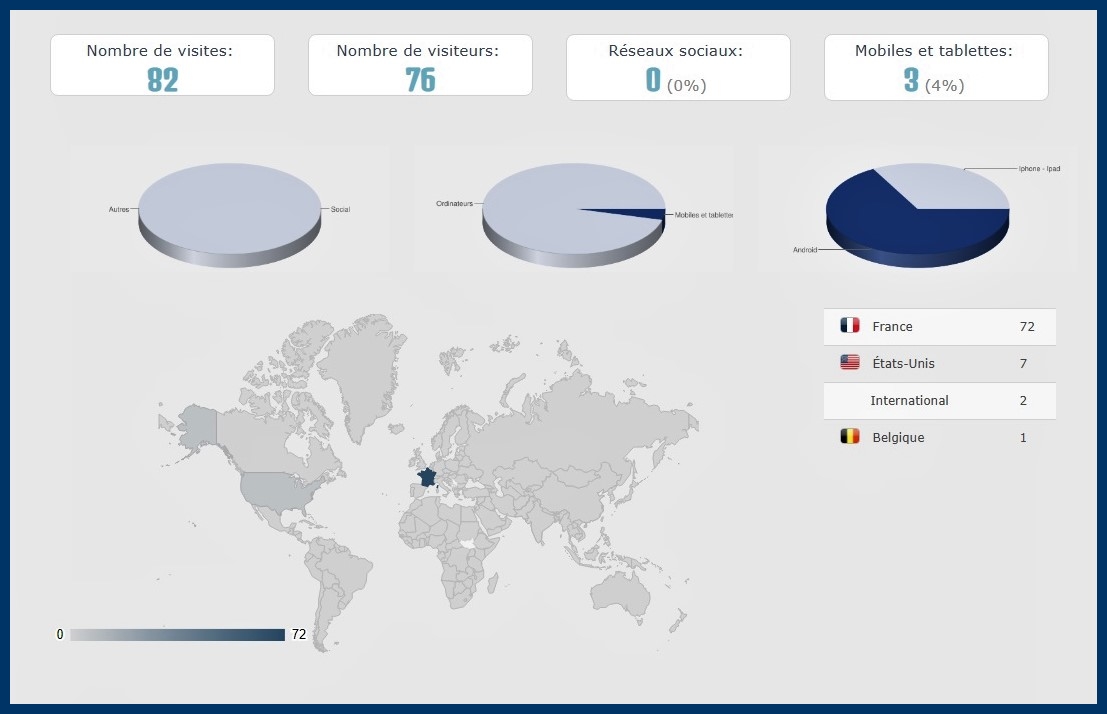Open the Nombre de visiteurs card
This screenshot has width=1107, height=714.
pyautogui.click(x=420, y=65)
